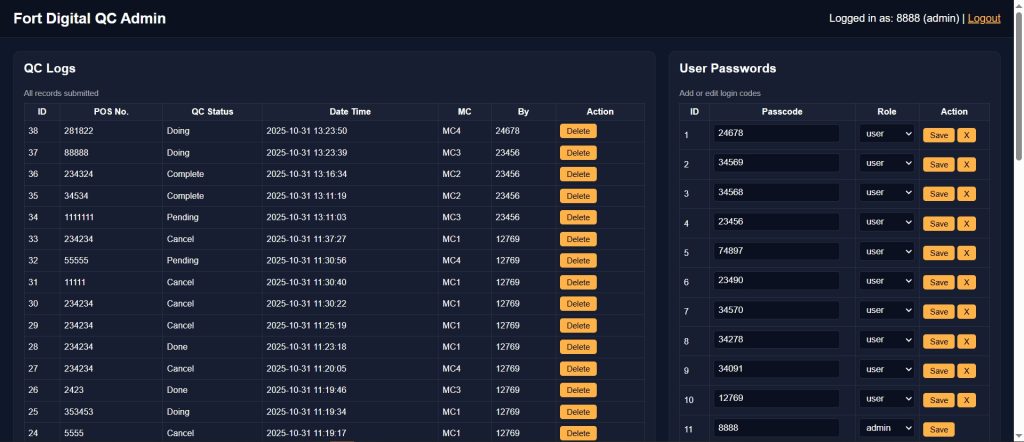
Task: Save passcode for user ID 2
Action: pyautogui.click(x=938, y=164)
